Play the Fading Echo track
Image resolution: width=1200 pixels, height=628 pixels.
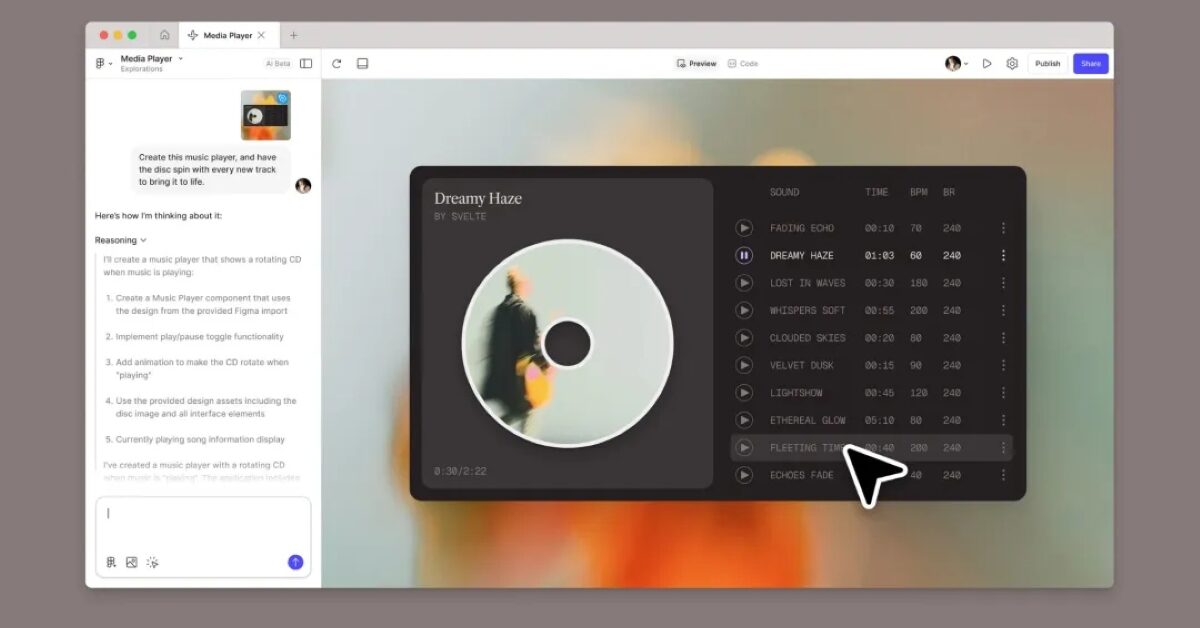click(744, 227)
